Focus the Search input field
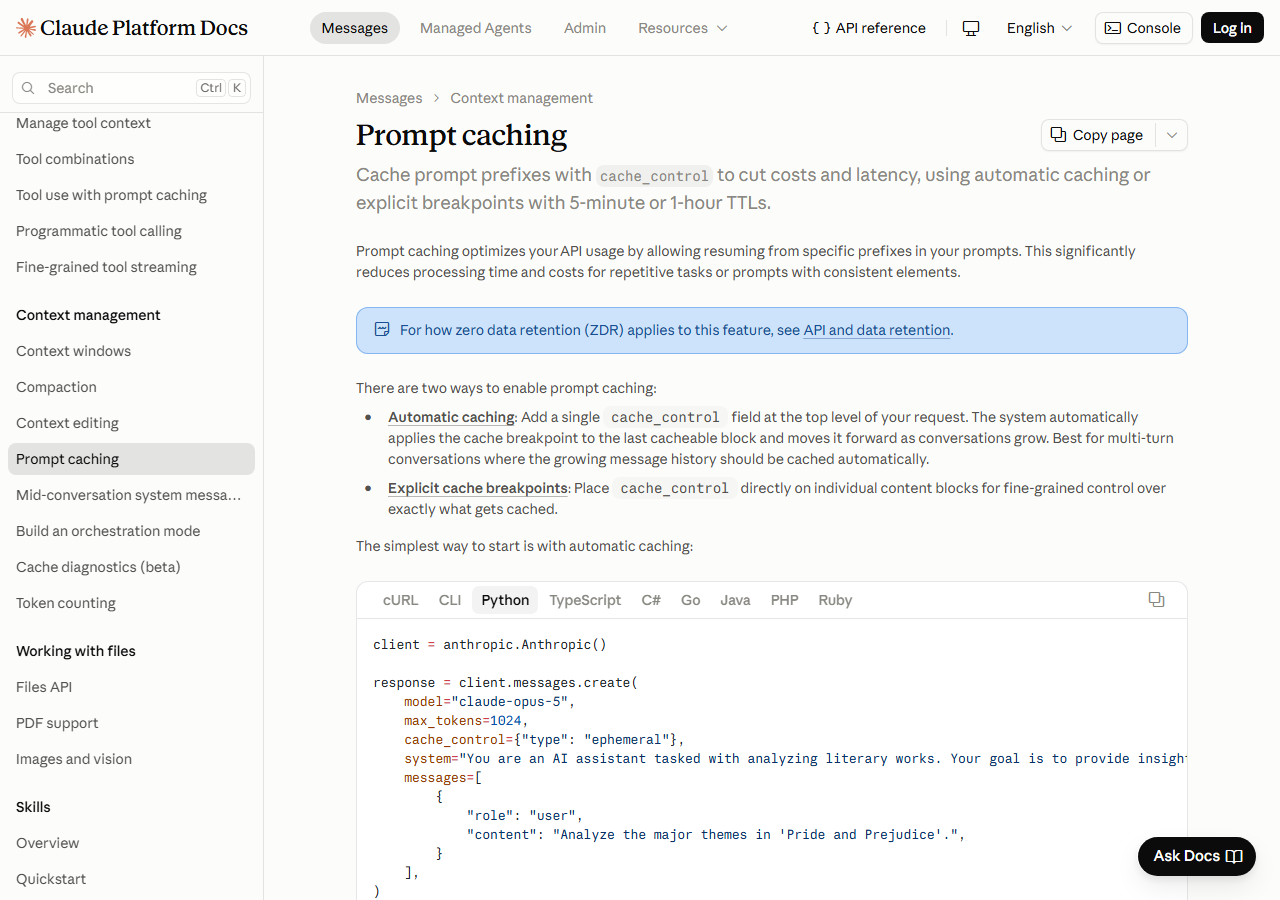 [131, 88]
